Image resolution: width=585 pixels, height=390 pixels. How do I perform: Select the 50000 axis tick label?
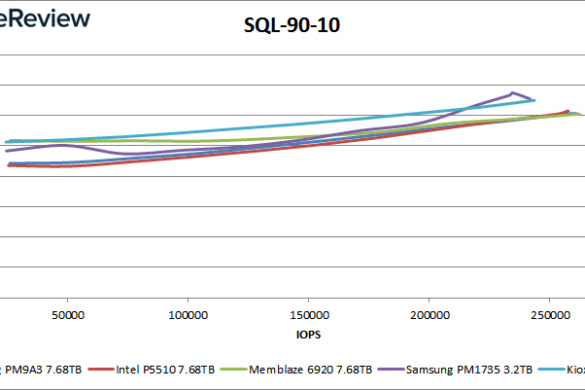coord(68,315)
